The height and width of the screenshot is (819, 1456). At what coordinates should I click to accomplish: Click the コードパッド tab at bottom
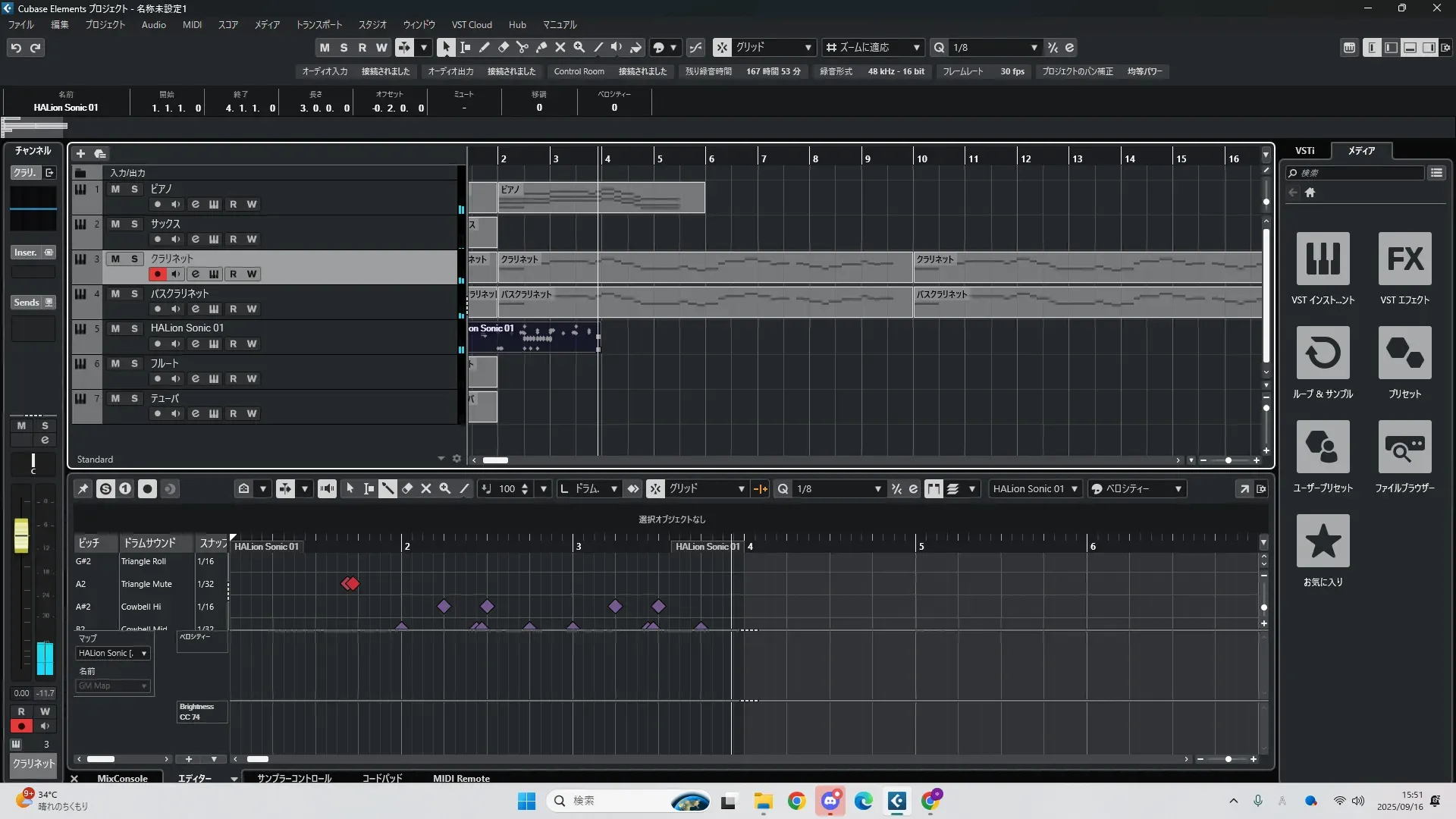pos(381,778)
